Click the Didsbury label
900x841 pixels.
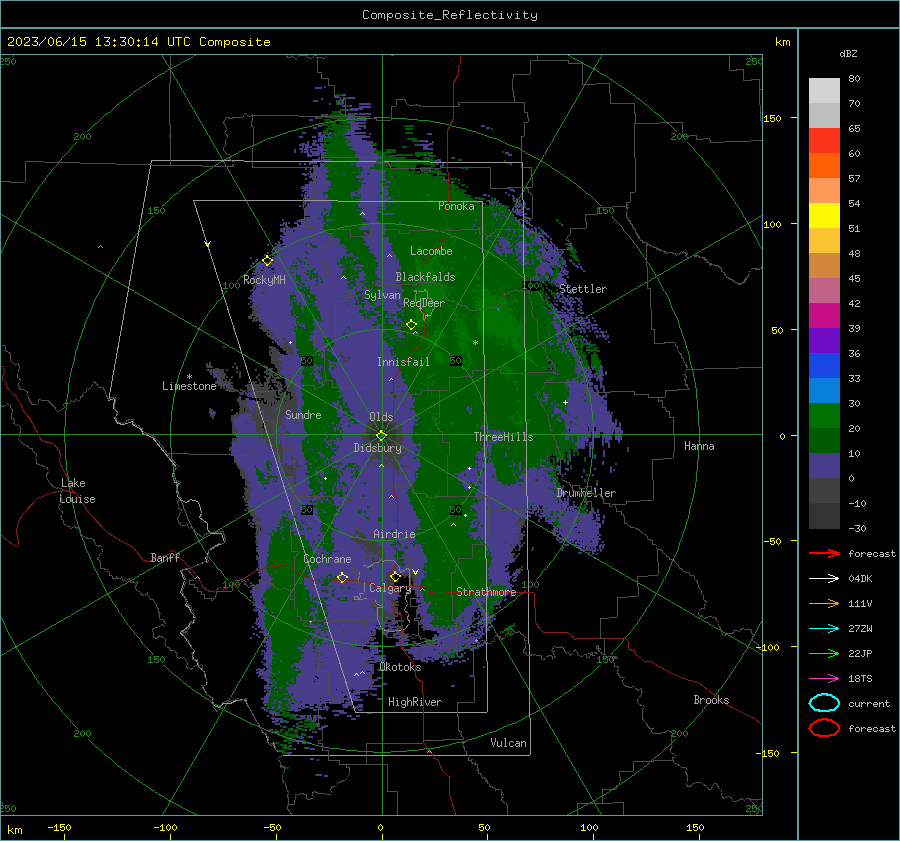pos(377,448)
